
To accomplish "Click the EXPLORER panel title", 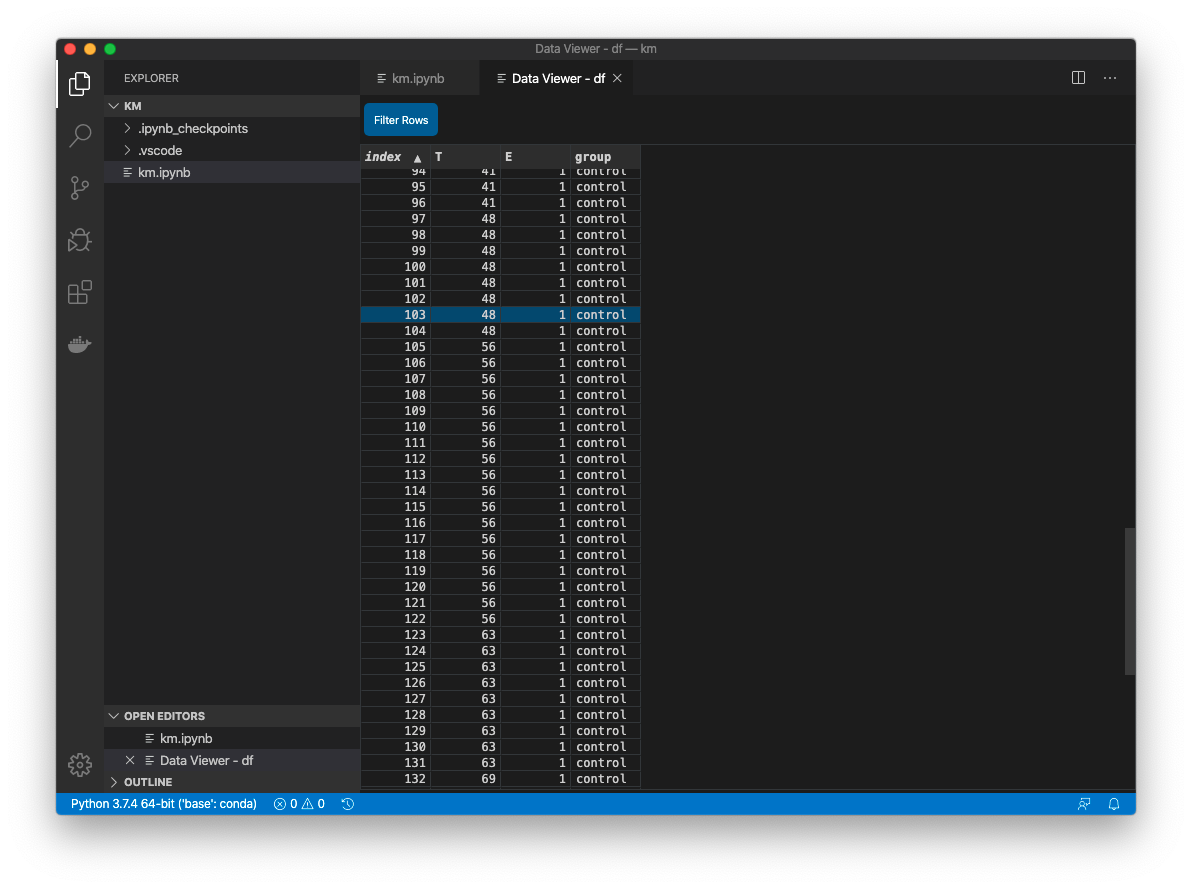I will (151, 78).
